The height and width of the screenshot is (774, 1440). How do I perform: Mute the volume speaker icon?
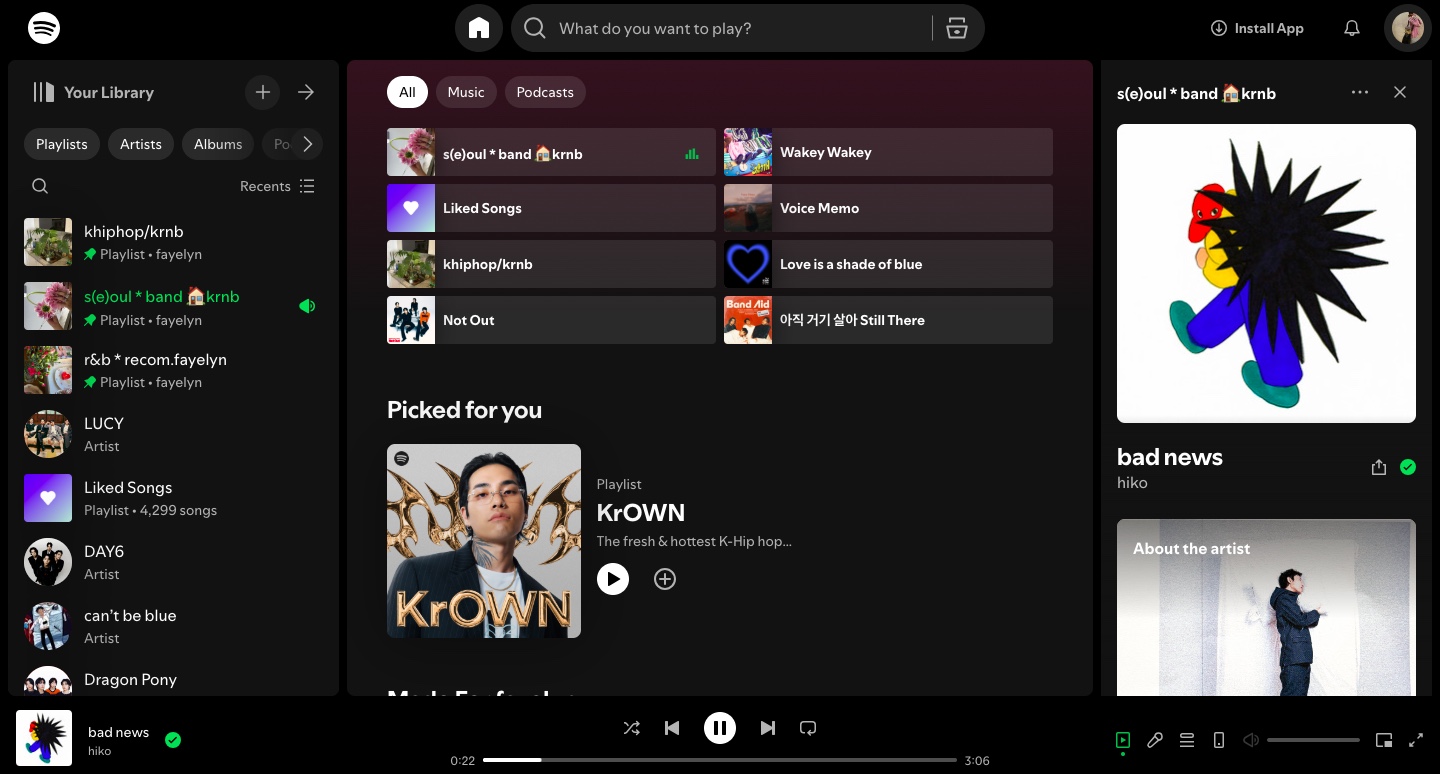[x=1251, y=740]
